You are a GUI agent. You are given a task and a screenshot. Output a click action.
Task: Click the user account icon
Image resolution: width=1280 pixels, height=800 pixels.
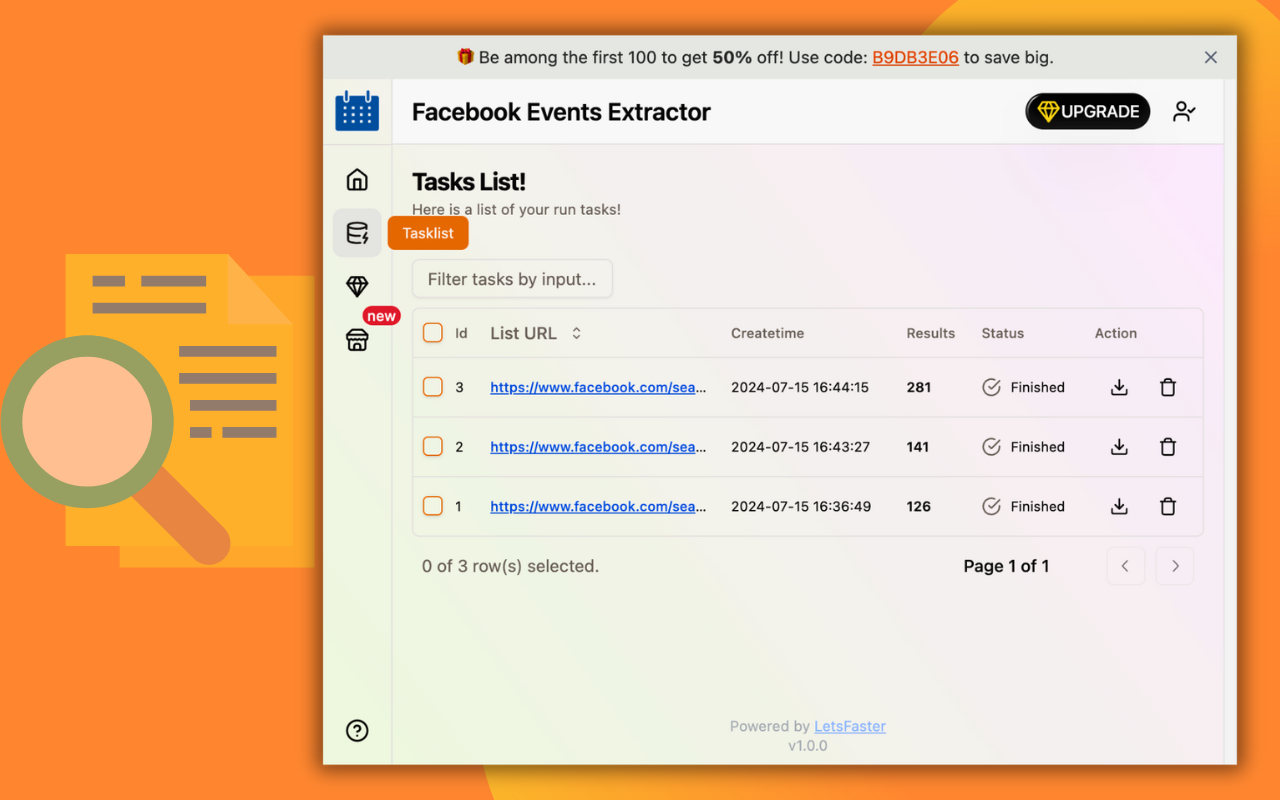(x=1184, y=112)
